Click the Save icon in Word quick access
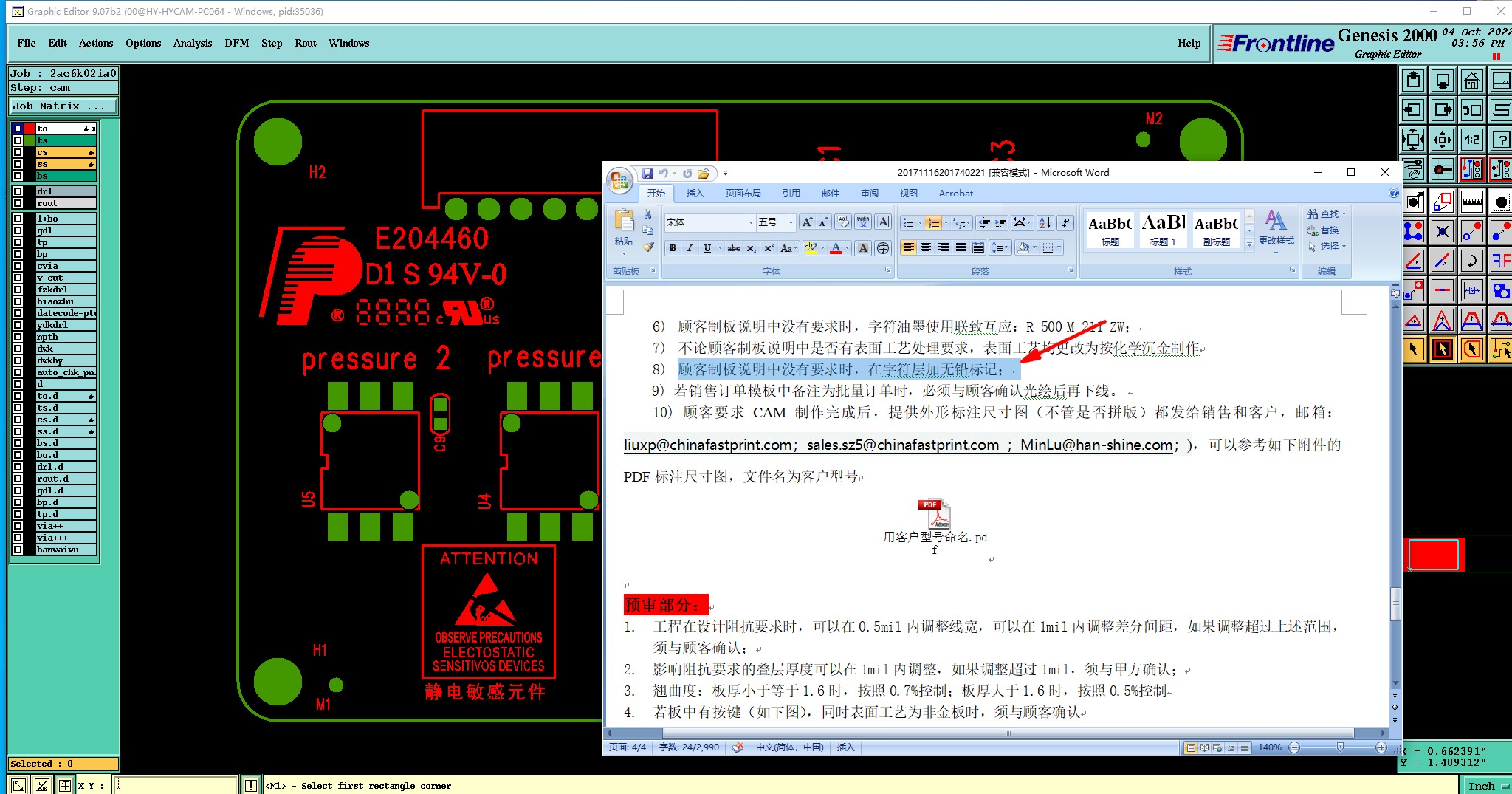 click(x=647, y=173)
